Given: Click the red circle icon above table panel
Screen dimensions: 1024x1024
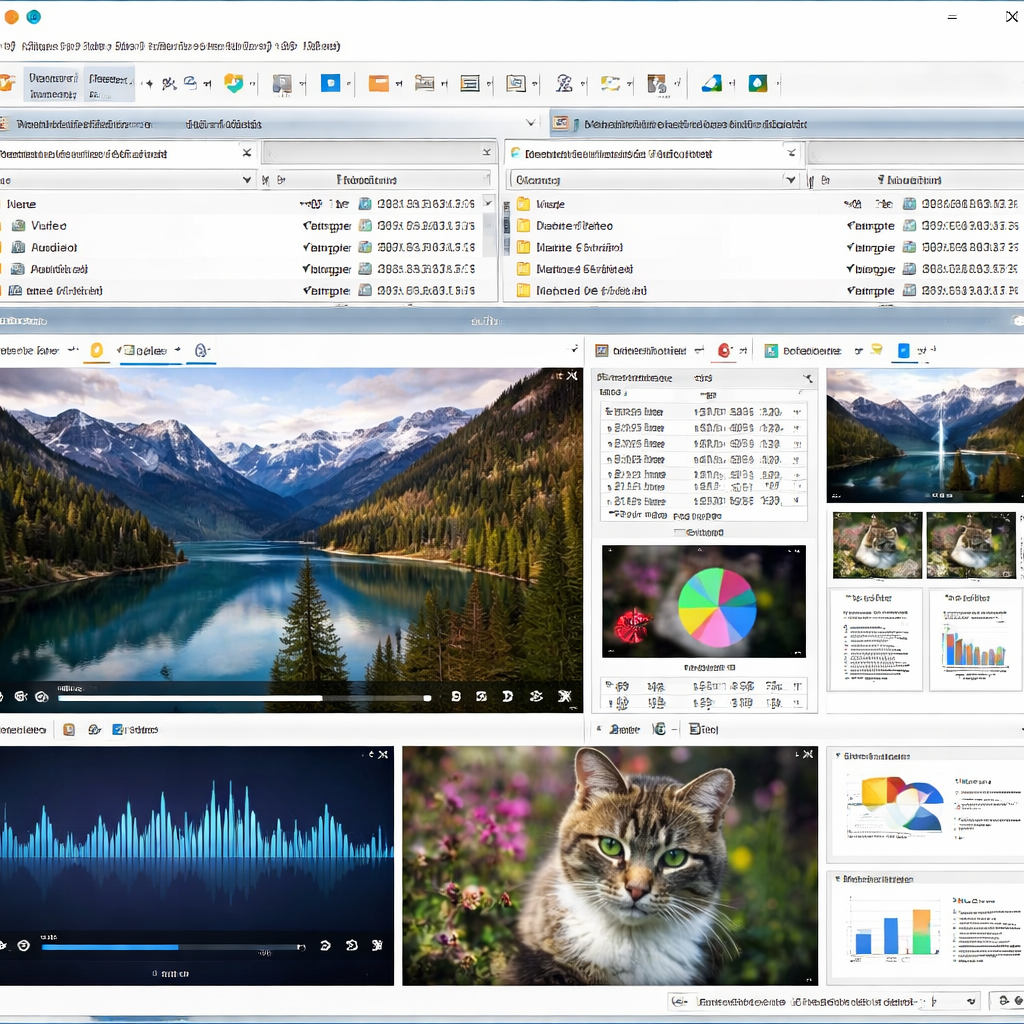Looking at the screenshot, I should [725, 351].
